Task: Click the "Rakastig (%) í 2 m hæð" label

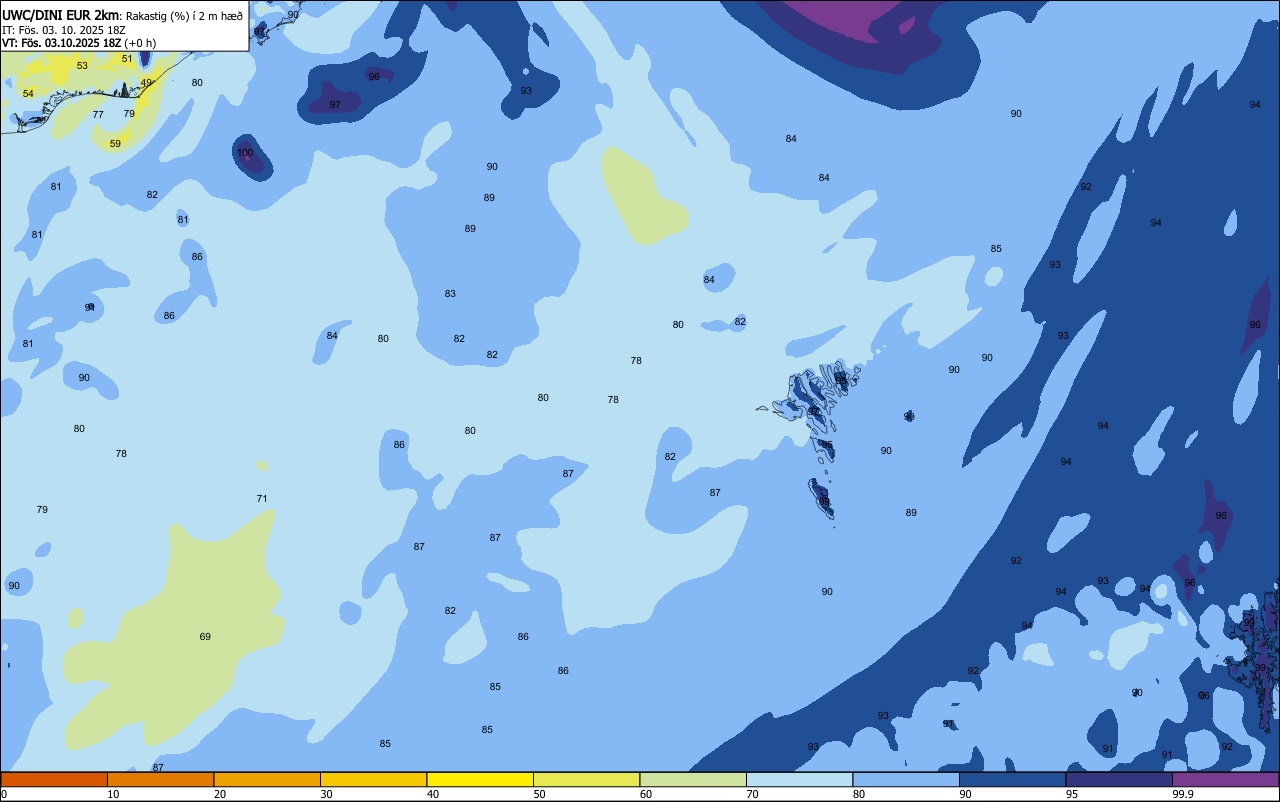Action: point(184,16)
